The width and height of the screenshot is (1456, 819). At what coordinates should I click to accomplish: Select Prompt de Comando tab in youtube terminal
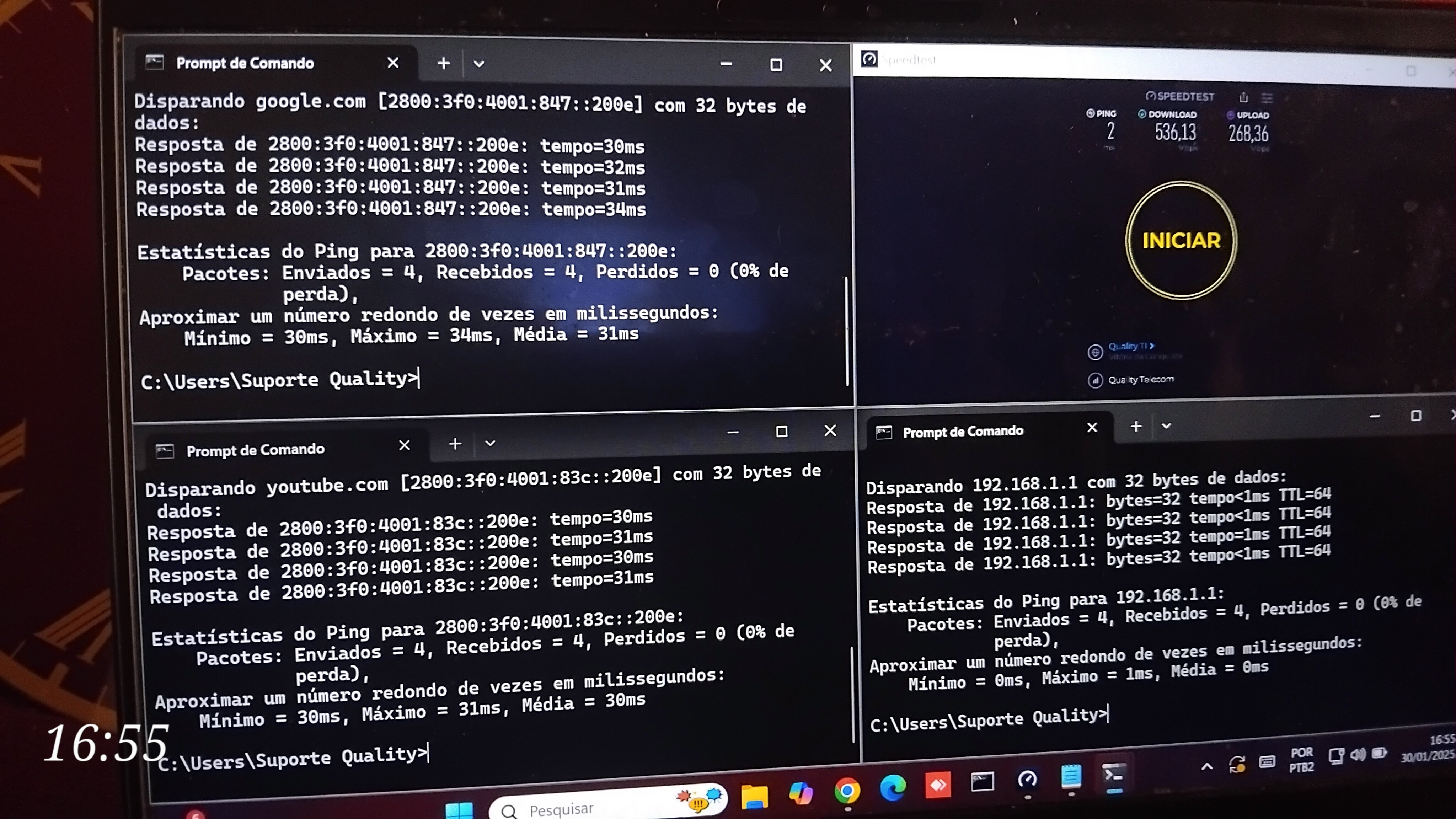click(x=256, y=450)
